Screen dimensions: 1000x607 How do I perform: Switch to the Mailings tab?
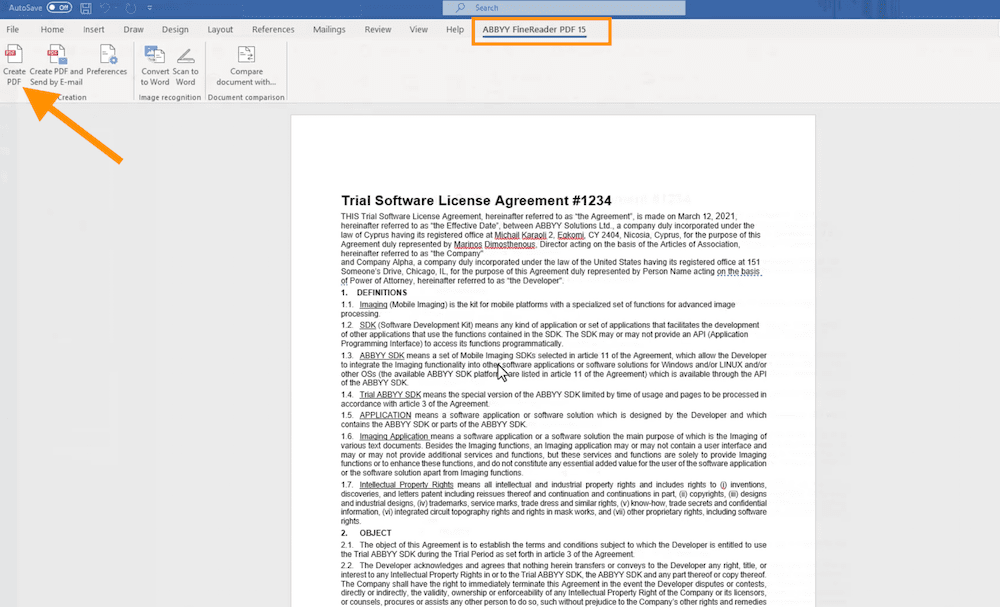(329, 29)
